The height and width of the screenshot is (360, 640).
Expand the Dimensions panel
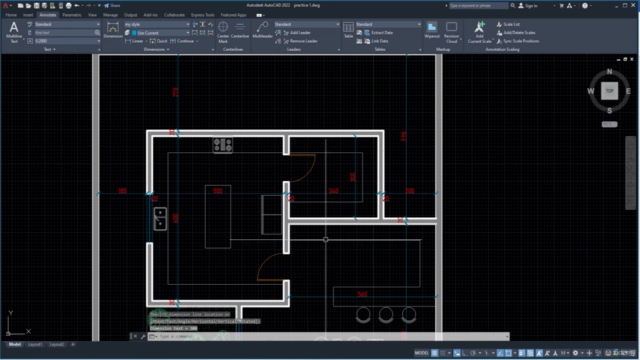click(156, 49)
